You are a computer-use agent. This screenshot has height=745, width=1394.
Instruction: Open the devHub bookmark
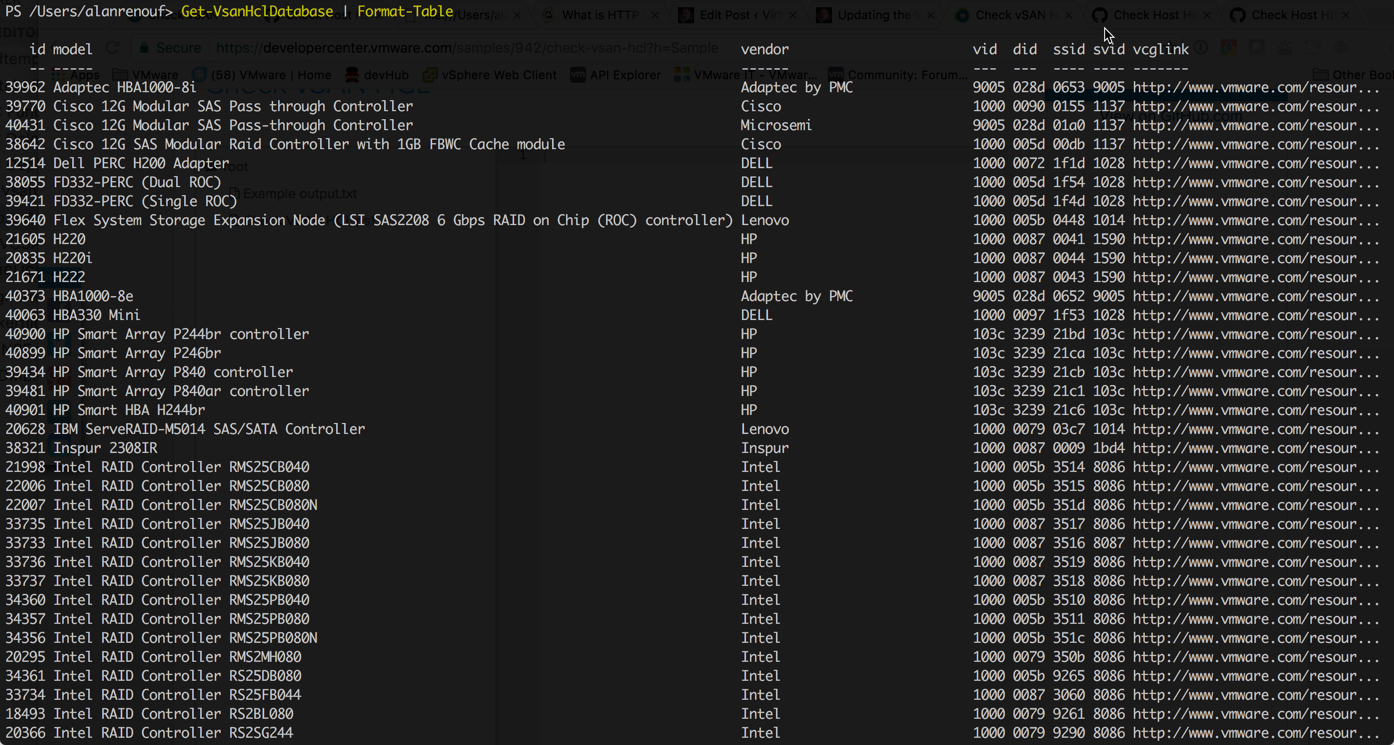point(376,75)
